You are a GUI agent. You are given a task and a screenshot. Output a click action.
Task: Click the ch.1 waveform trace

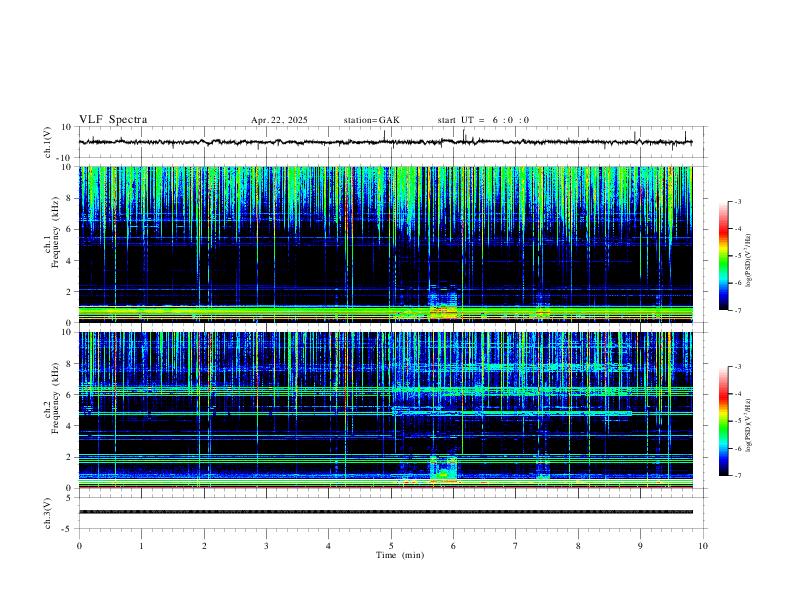[385, 142]
